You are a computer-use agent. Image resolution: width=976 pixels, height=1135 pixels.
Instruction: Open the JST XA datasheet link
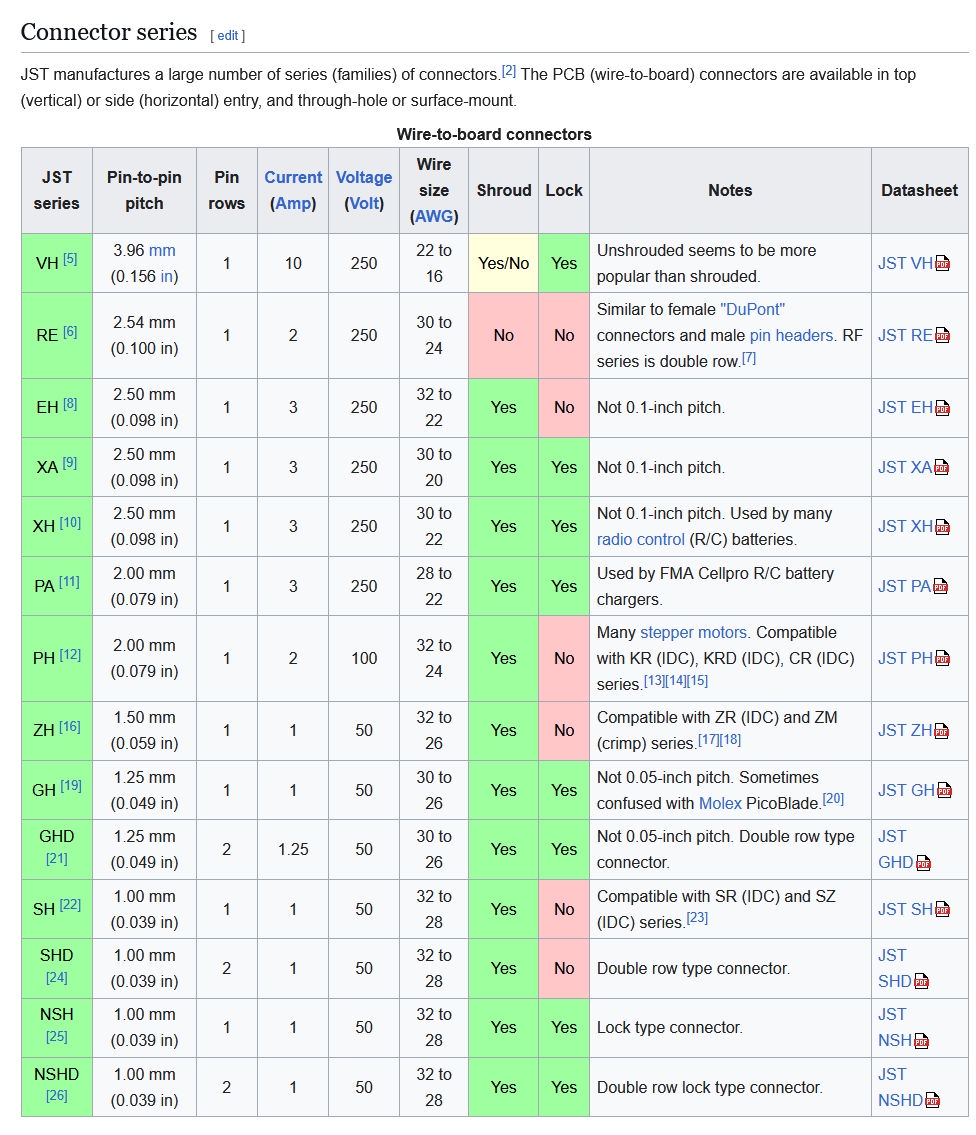point(905,468)
